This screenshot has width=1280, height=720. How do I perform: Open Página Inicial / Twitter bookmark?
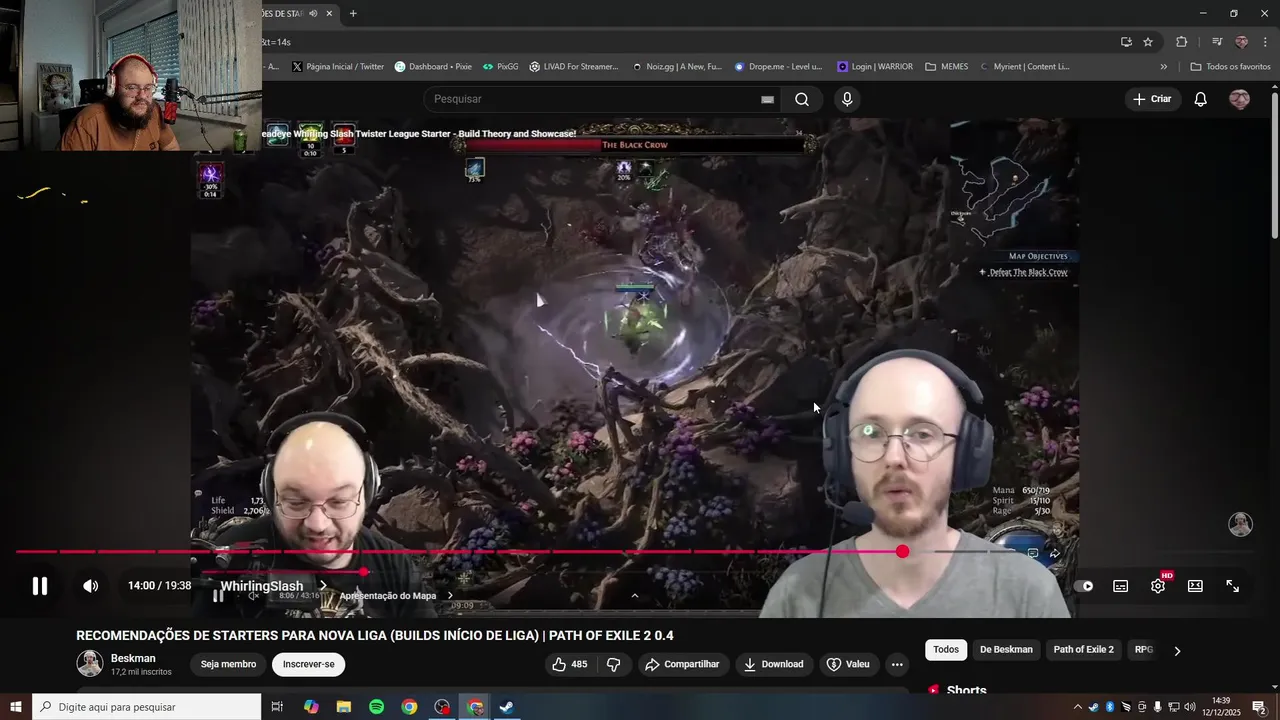click(337, 67)
